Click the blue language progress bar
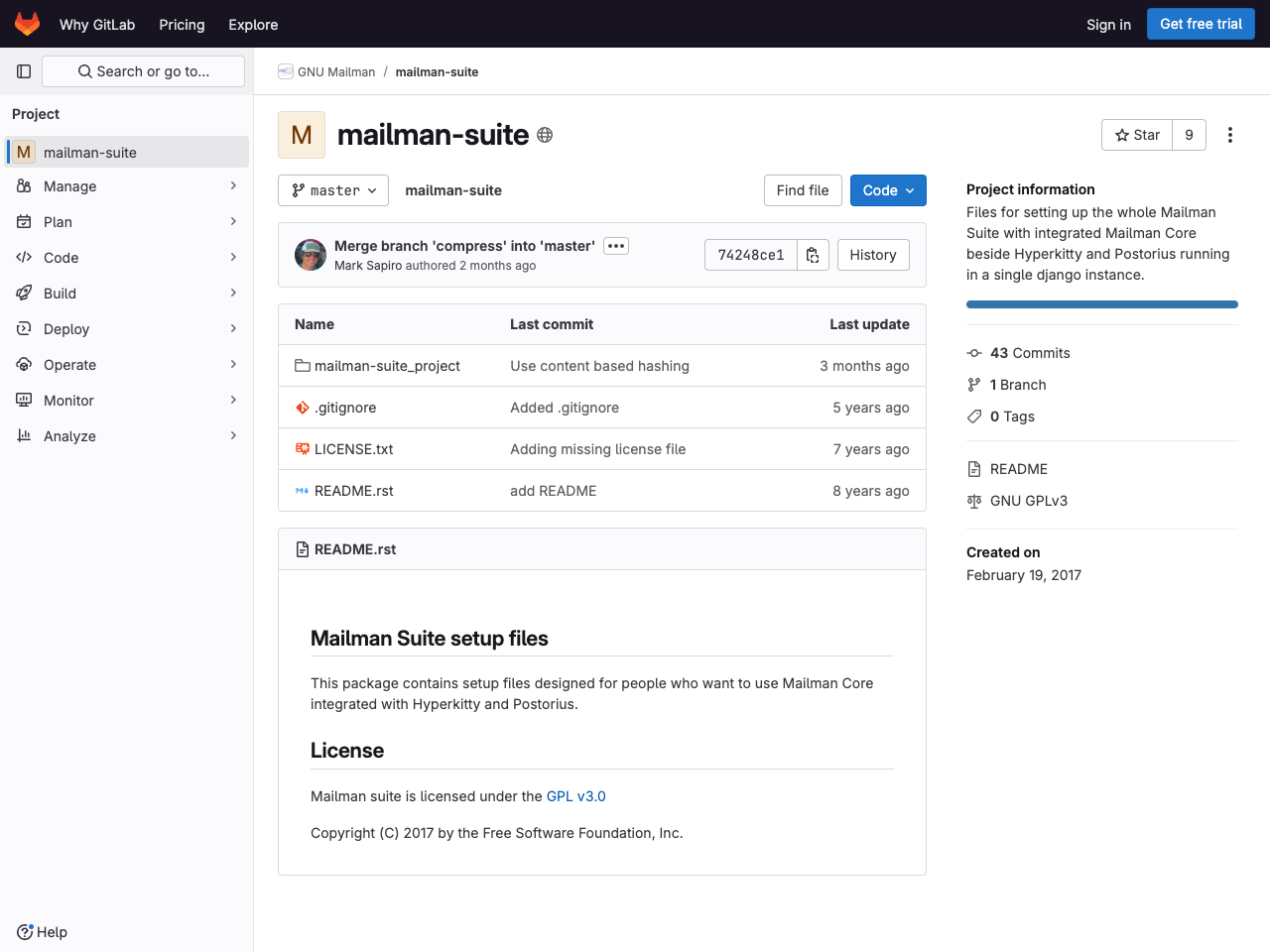The height and width of the screenshot is (952, 1270). pyautogui.click(x=1102, y=304)
